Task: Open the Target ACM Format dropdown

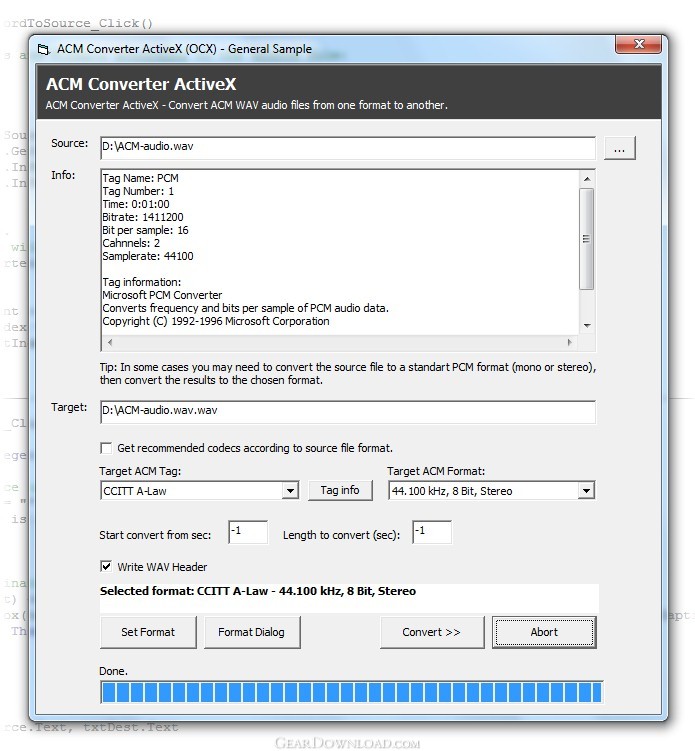Action: coord(586,490)
